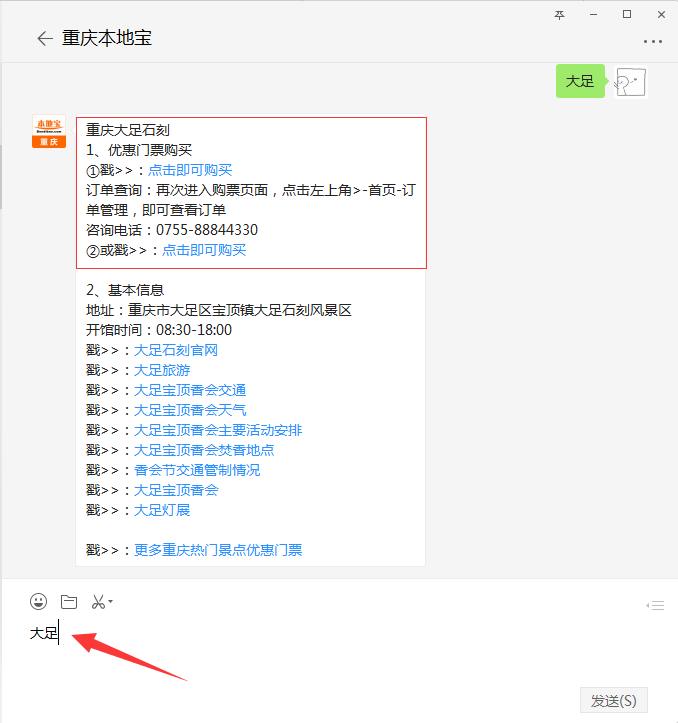Open the 大足宝顶香会交通 link
The width and height of the screenshot is (678, 723).
(190, 390)
